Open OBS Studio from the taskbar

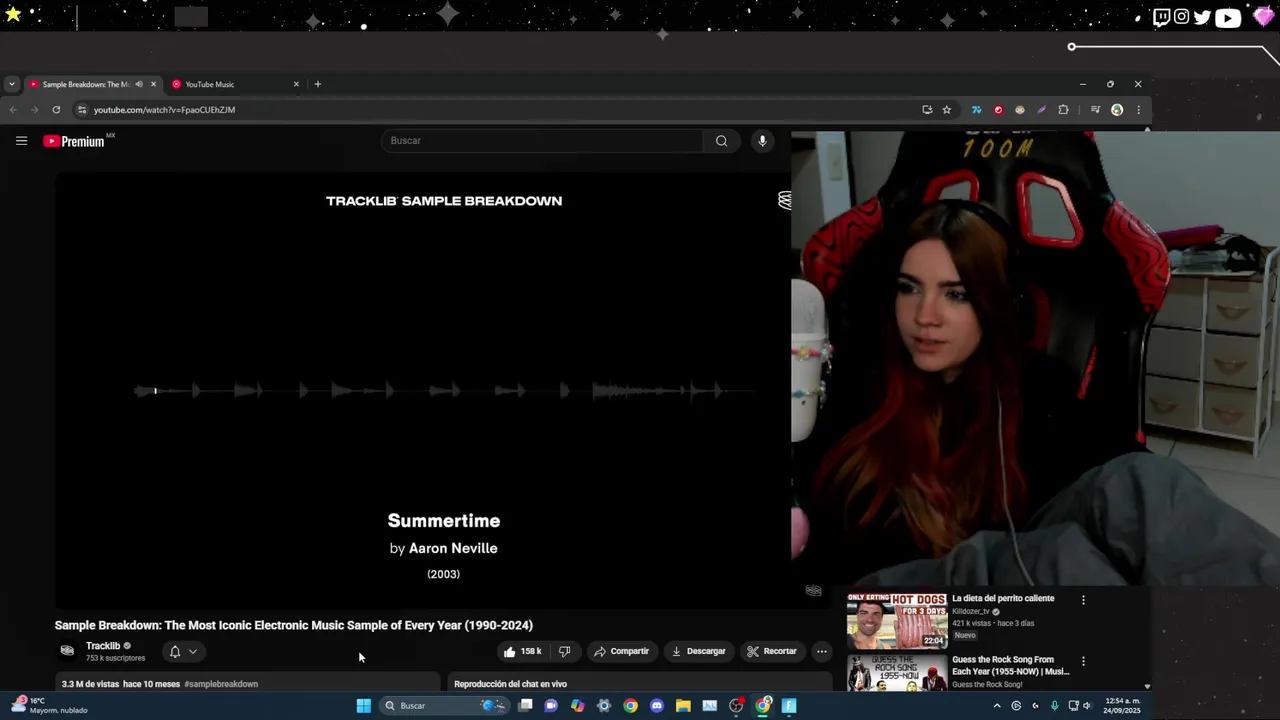pyautogui.click(x=736, y=706)
